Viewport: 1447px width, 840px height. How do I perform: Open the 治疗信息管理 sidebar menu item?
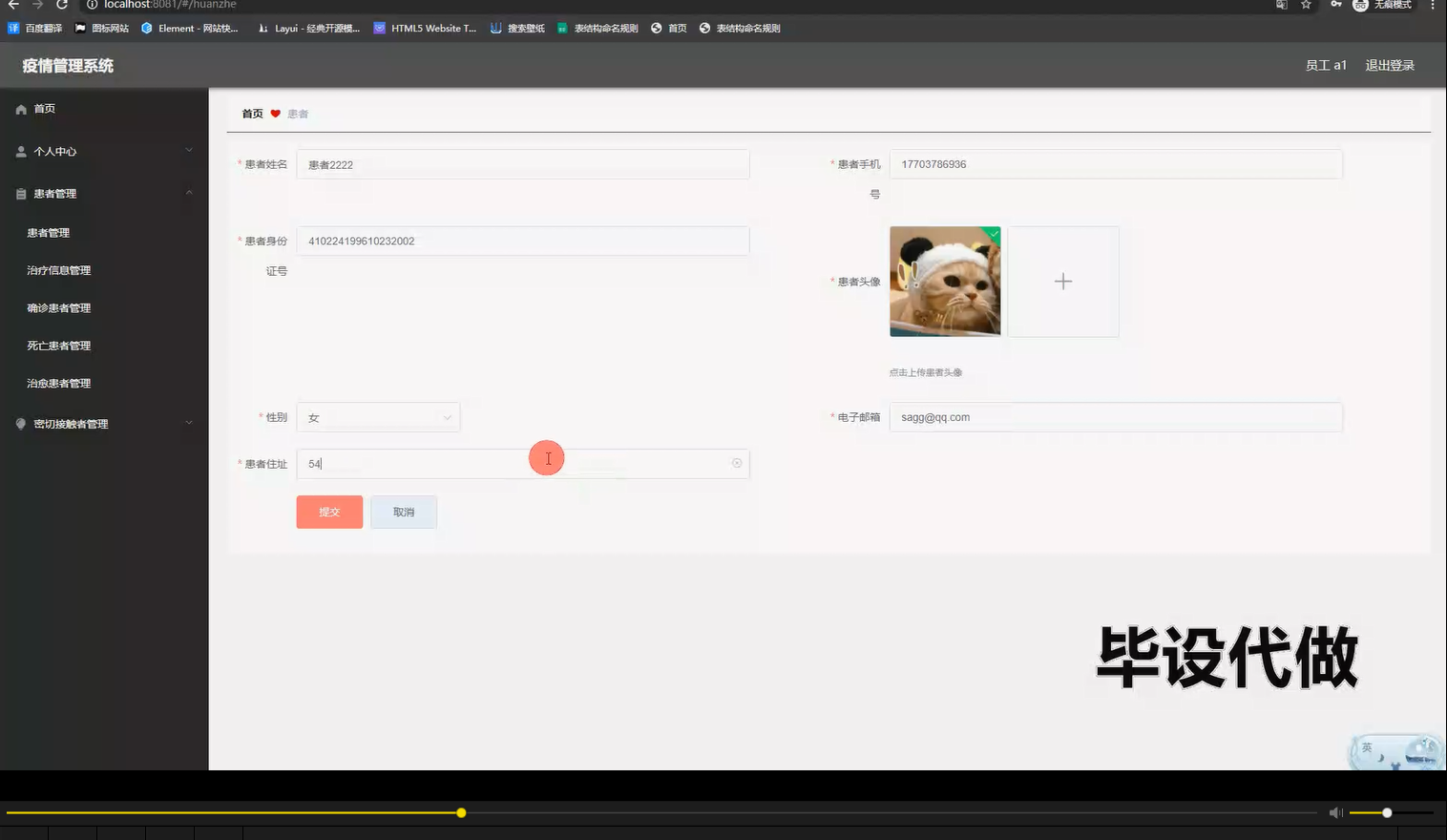(57, 269)
